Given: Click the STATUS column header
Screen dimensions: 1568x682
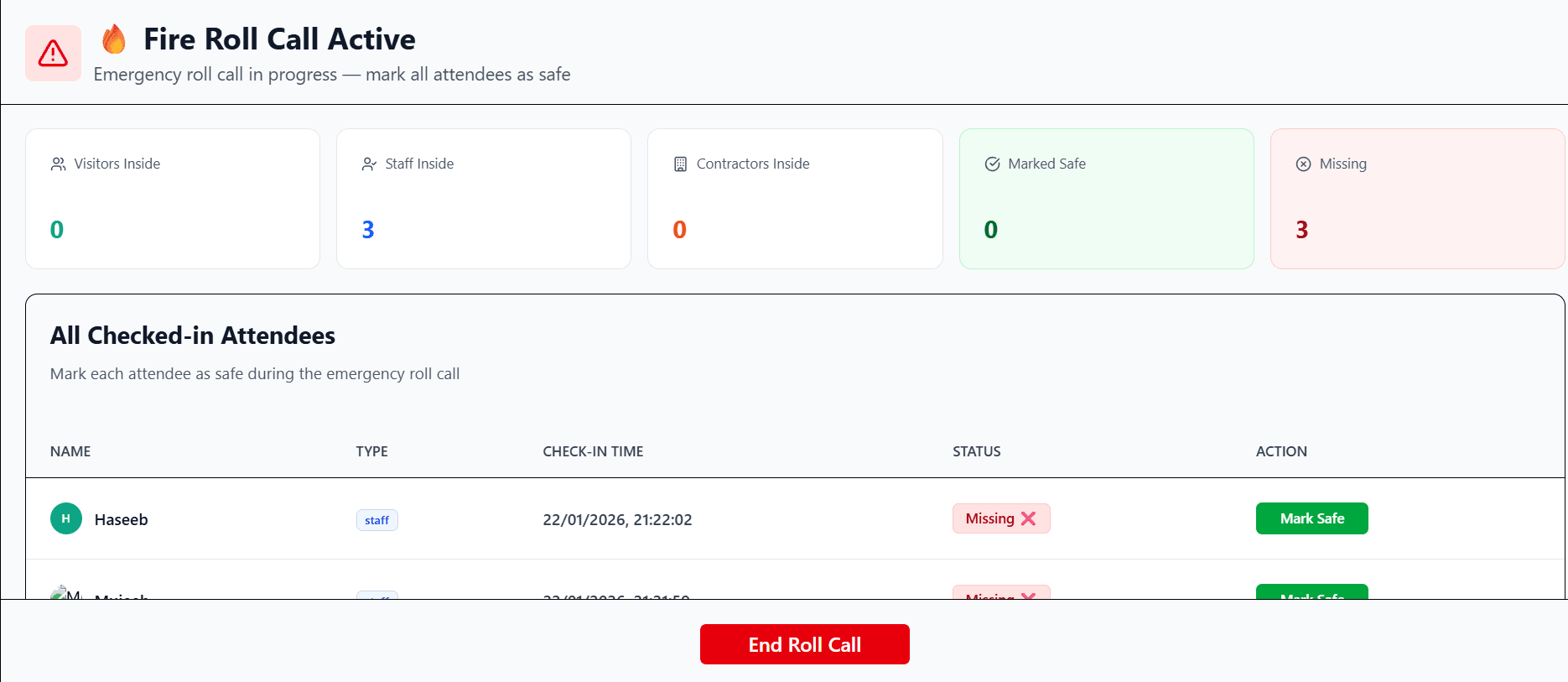Looking at the screenshot, I should (x=976, y=451).
